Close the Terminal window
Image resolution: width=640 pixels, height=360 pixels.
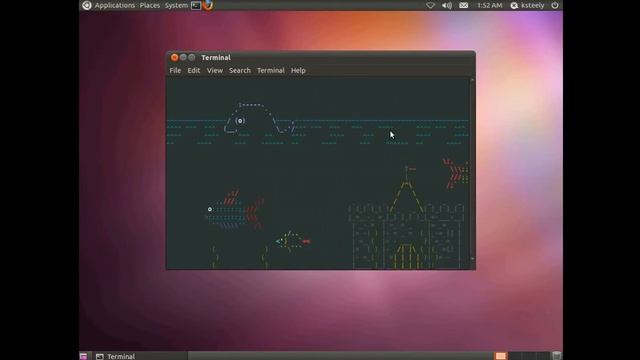pos(174,57)
